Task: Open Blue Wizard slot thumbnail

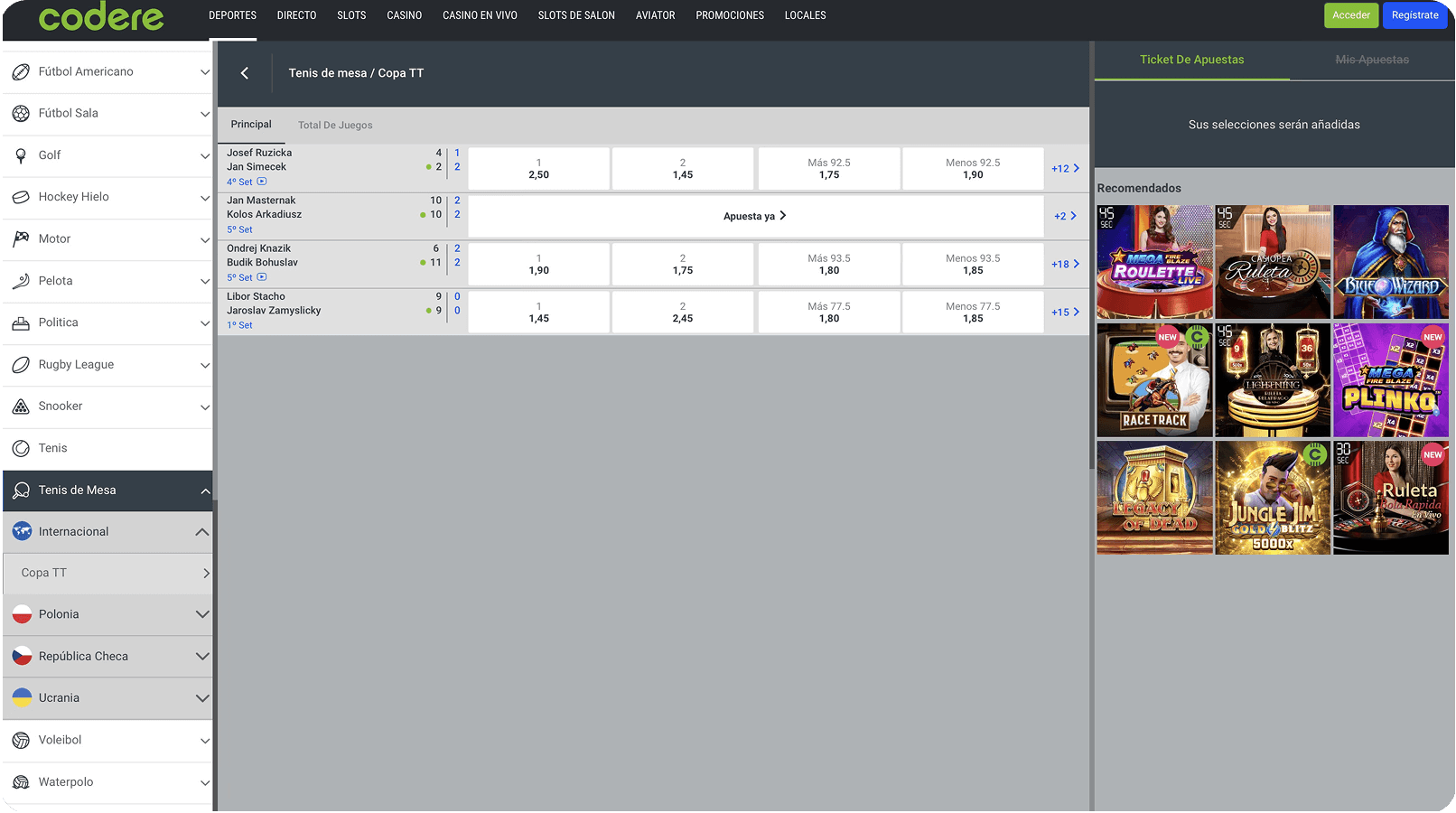Action: (1391, 262)
